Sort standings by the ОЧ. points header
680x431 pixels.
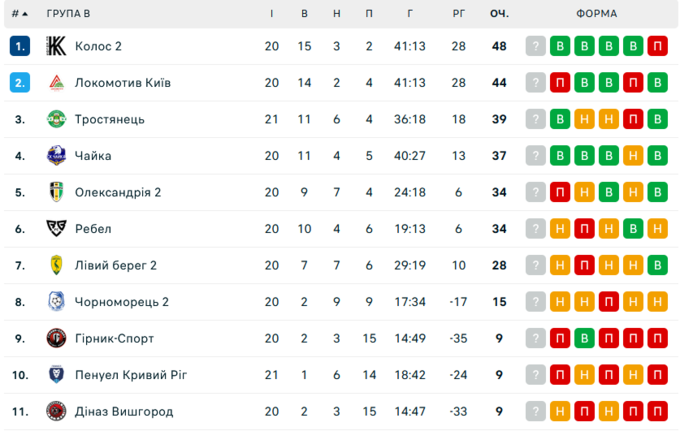[x=499, y=13]
